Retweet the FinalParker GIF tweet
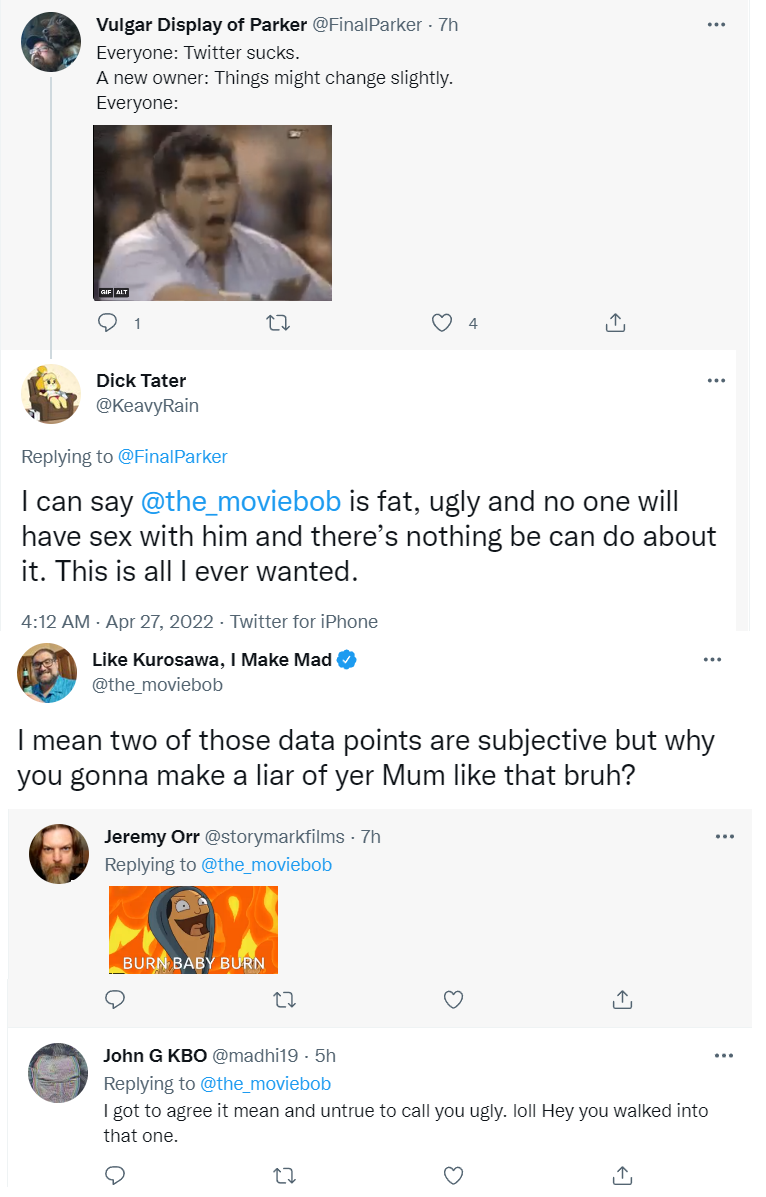Viewport: 766px width, 1197px height. 278,324
